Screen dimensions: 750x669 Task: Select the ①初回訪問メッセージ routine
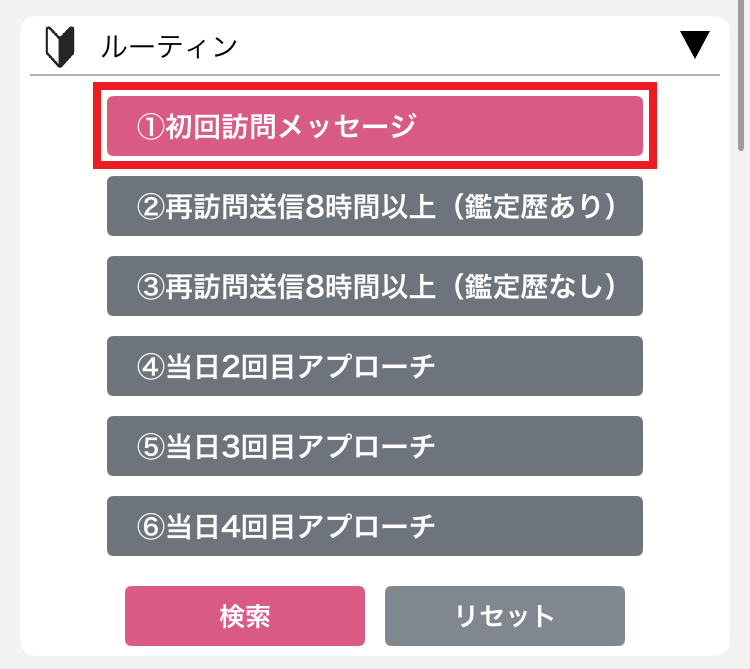(375, 126)
